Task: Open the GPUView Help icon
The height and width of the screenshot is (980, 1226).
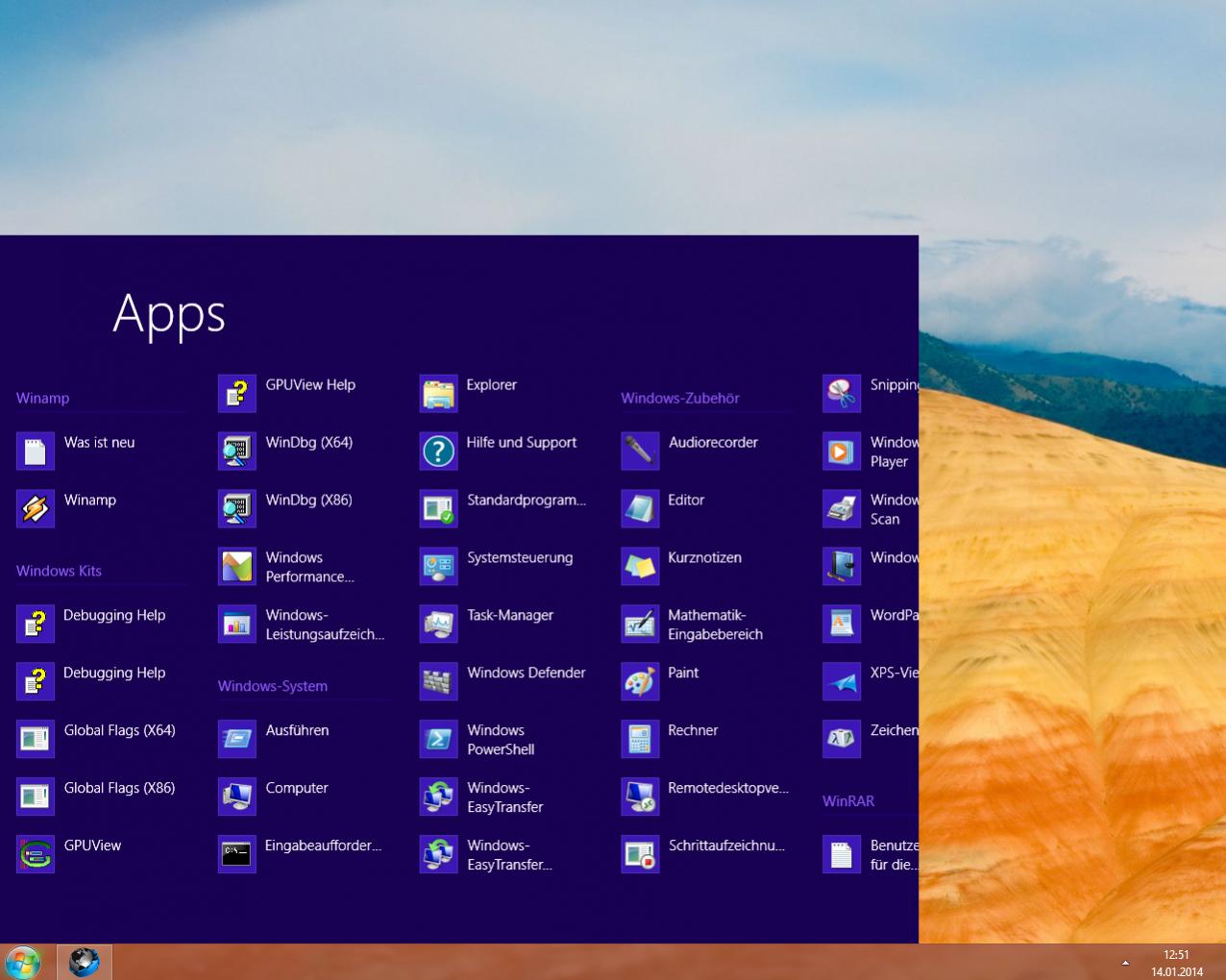Action: [x=237, y=393]
